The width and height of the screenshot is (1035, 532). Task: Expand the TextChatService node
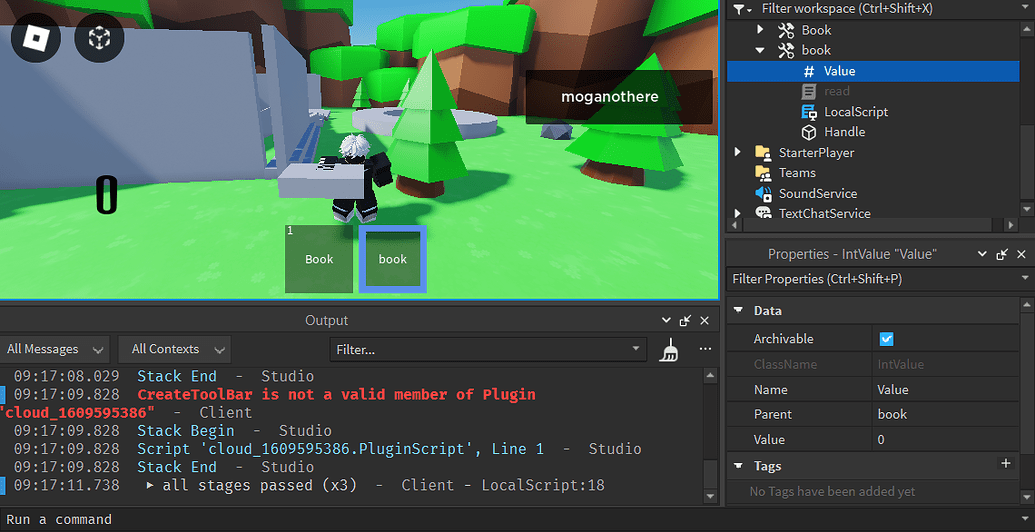pos(738,213)
